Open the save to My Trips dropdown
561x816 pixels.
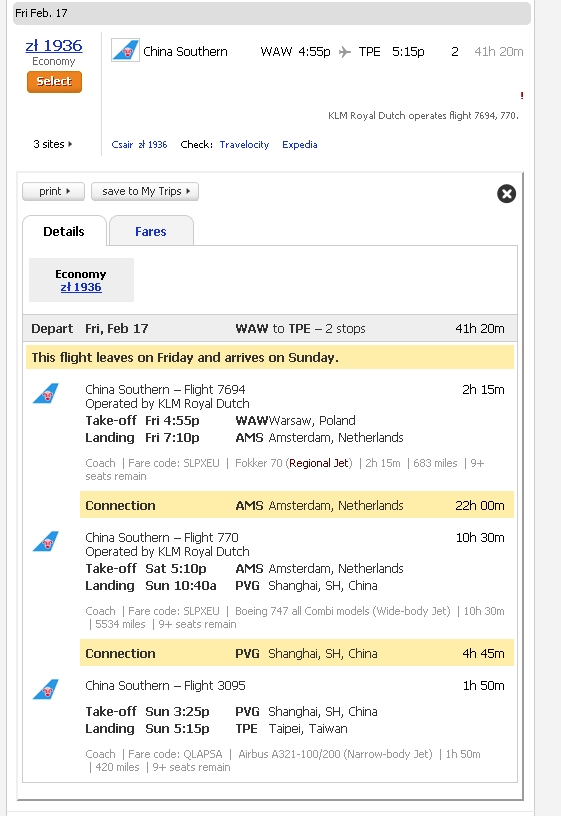[145, 191]
